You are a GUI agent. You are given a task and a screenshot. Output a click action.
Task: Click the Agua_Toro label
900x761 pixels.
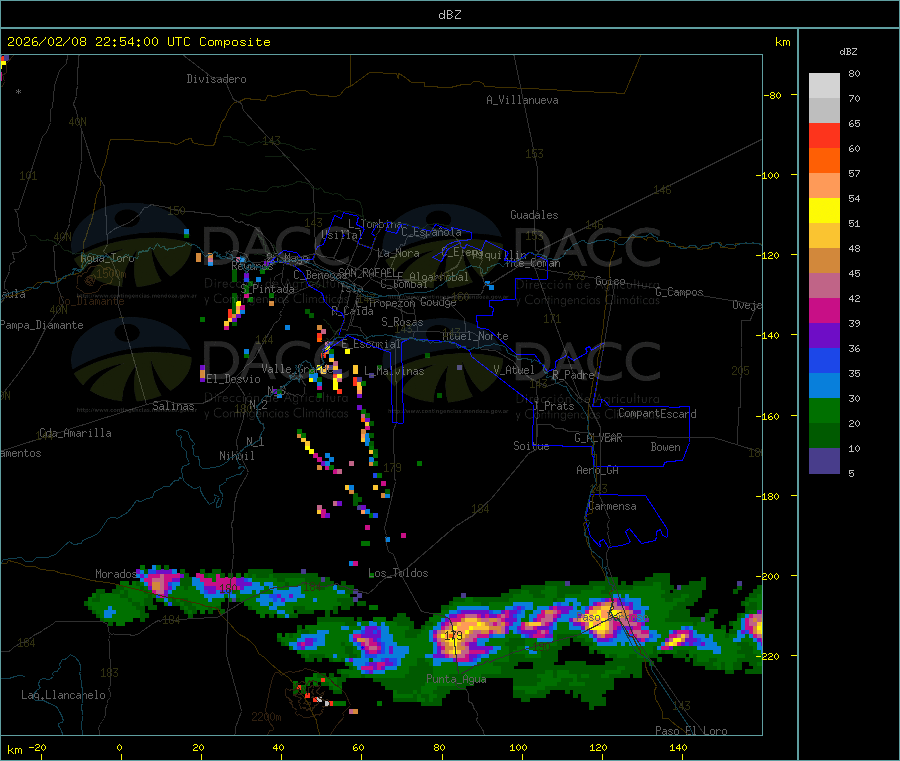click(x=107, y=258)
